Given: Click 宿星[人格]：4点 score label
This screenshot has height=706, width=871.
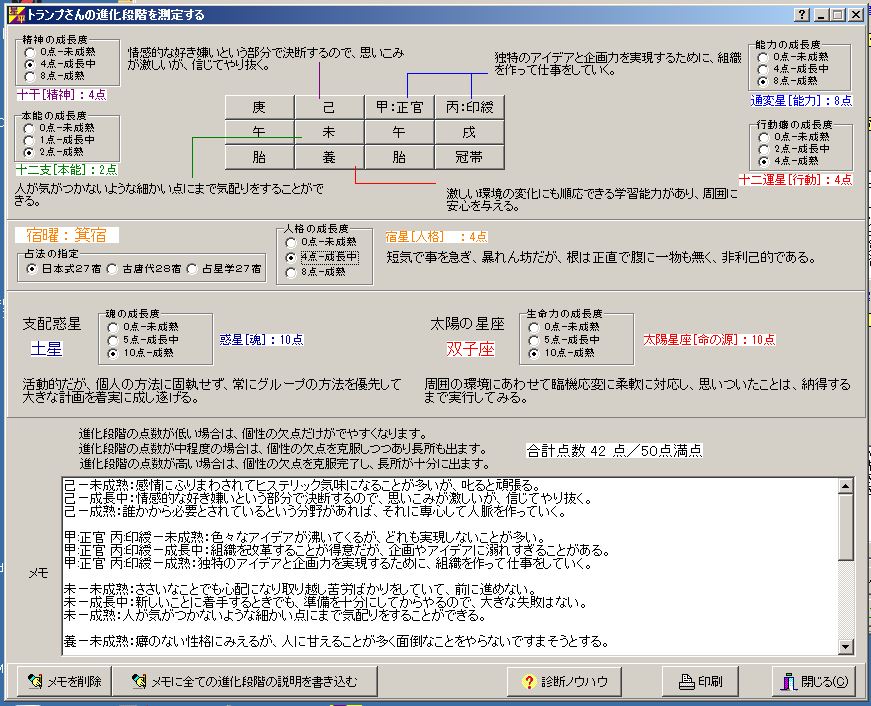Looking at the screenshot, I should click(437, 237).
